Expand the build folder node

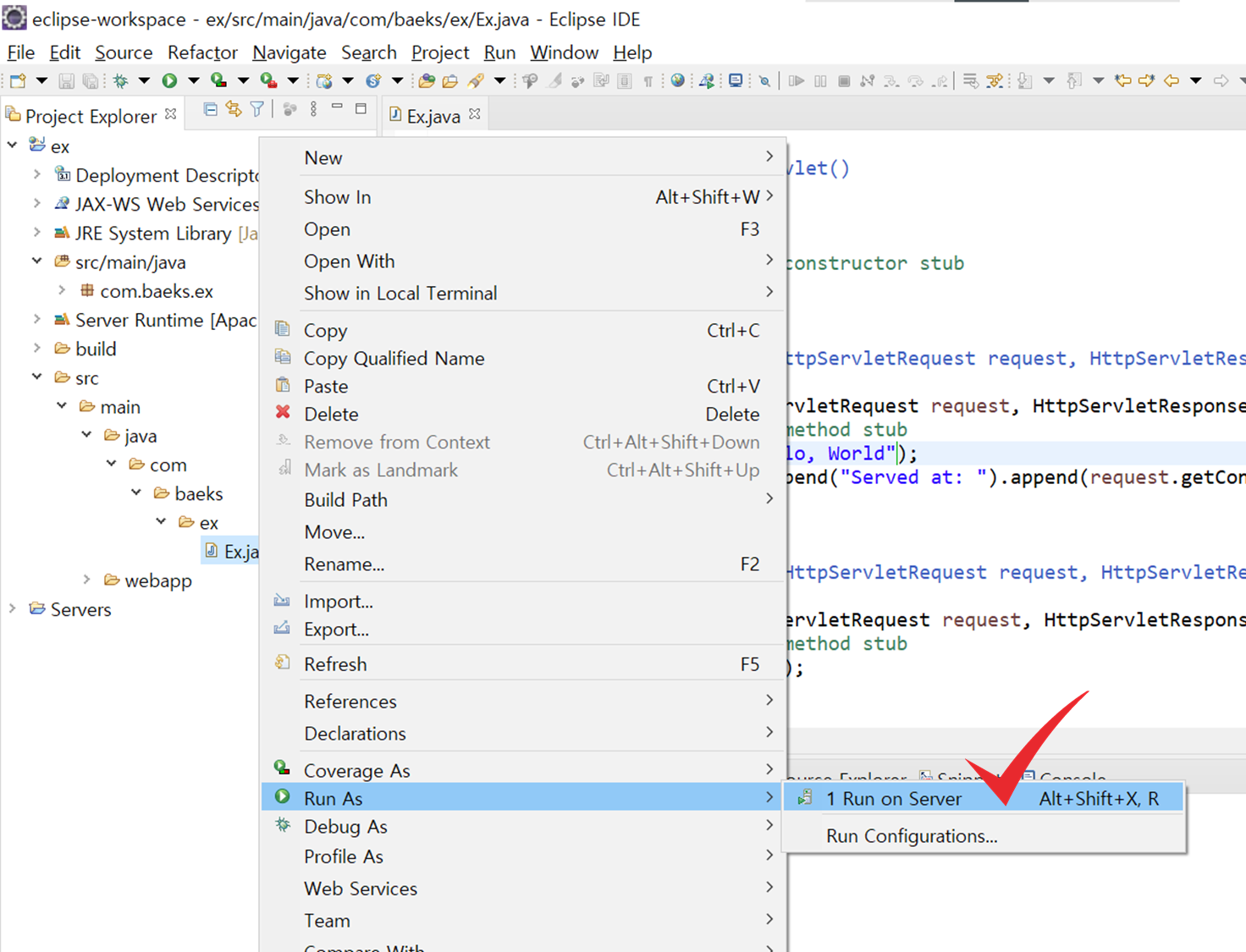pyautogui.click(x=36, y=348)
